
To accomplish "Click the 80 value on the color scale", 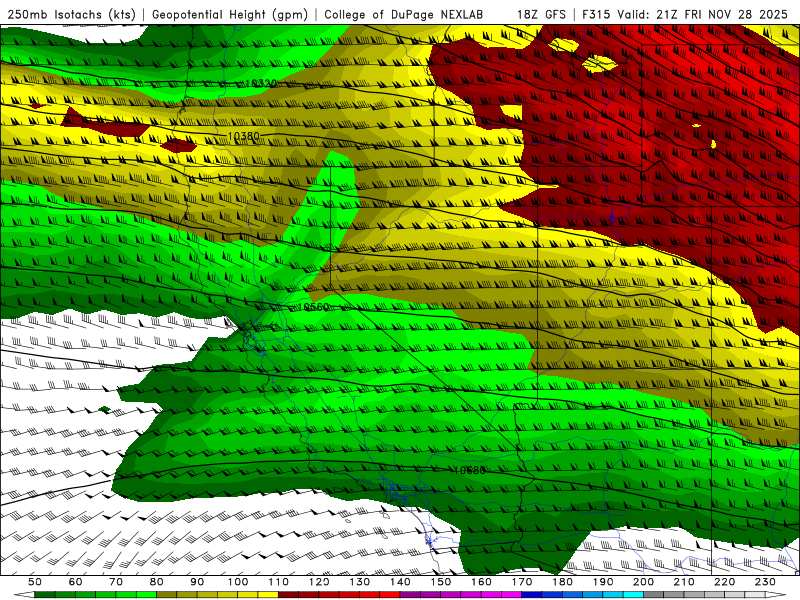I will tap(156, 582).
